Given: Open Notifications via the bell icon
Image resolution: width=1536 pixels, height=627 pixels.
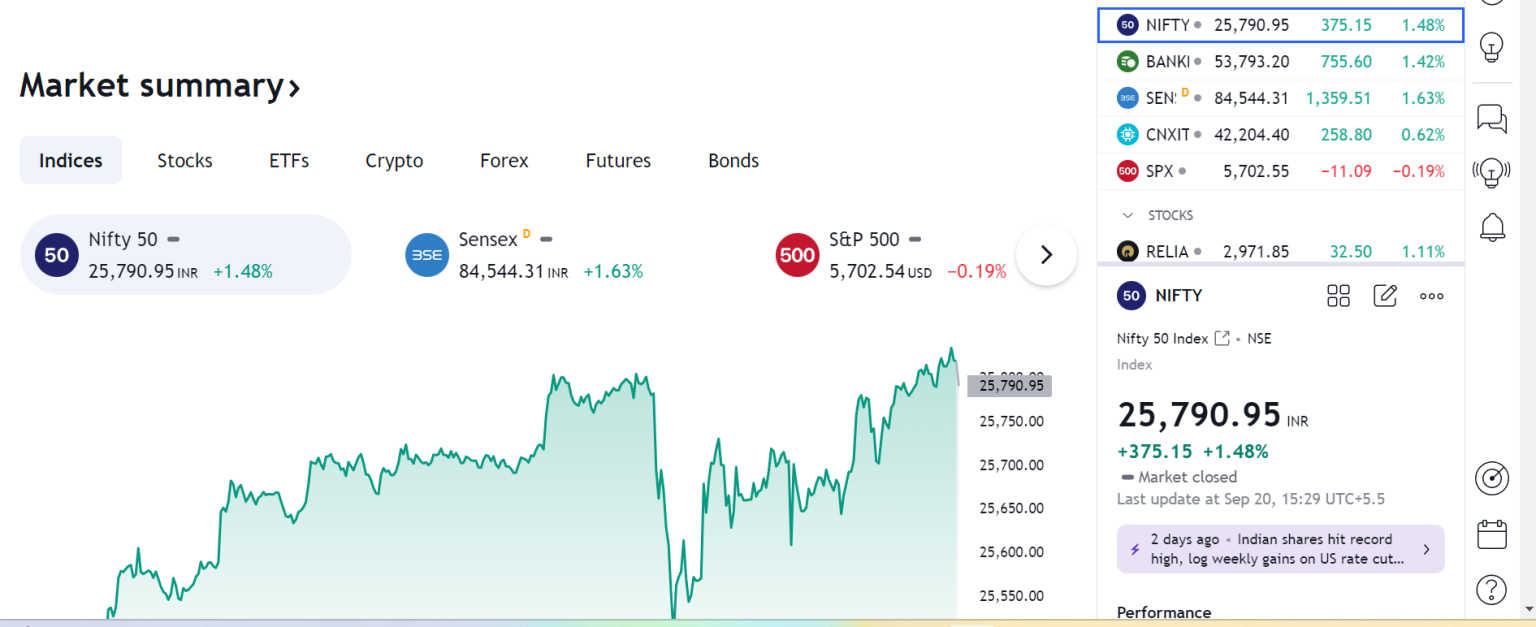Looking at the screenshot, I should point(1491,228).
